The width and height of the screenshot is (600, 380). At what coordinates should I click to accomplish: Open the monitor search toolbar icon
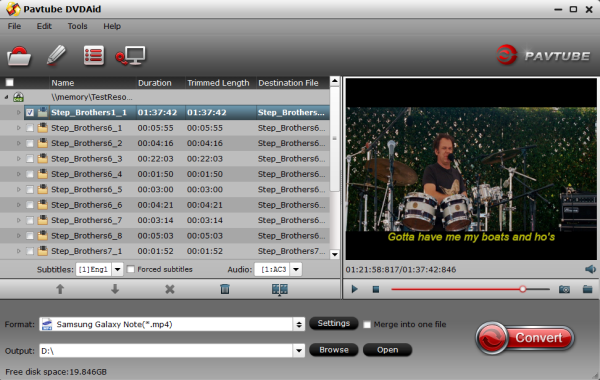click(130, 56)
